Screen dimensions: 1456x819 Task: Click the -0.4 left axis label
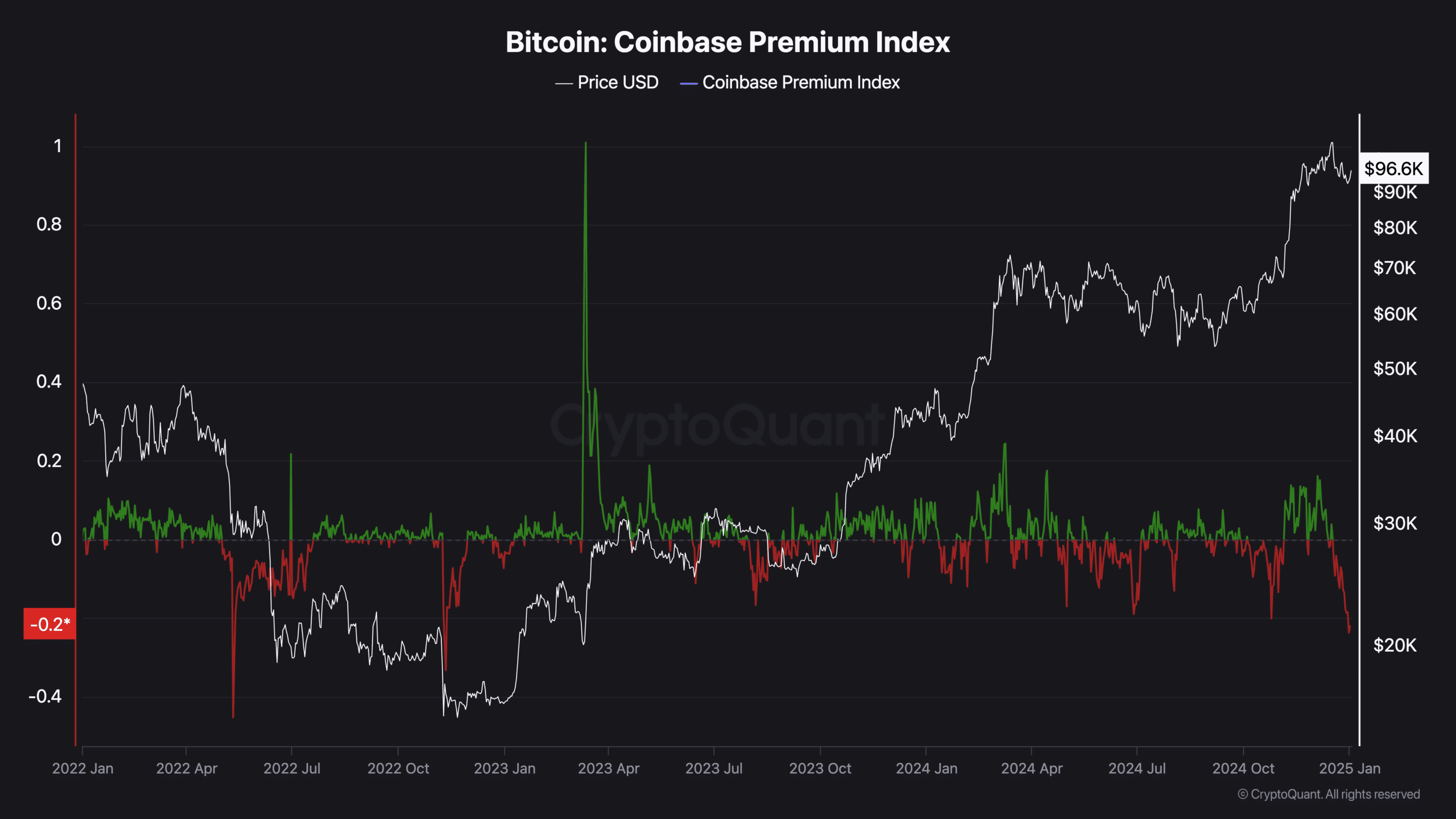45,696
